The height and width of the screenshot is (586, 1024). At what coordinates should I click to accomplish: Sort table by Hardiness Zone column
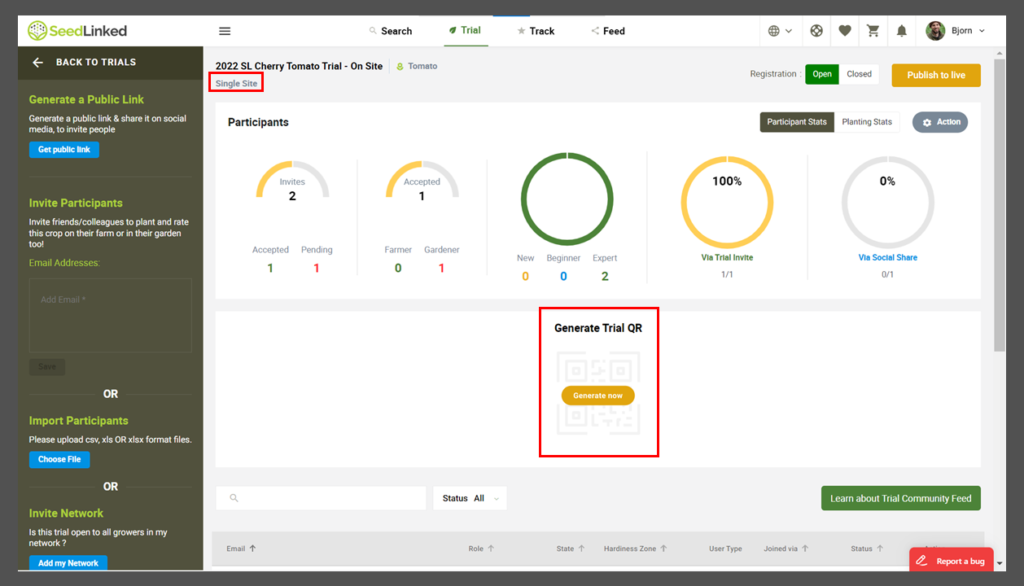[635, 549]
